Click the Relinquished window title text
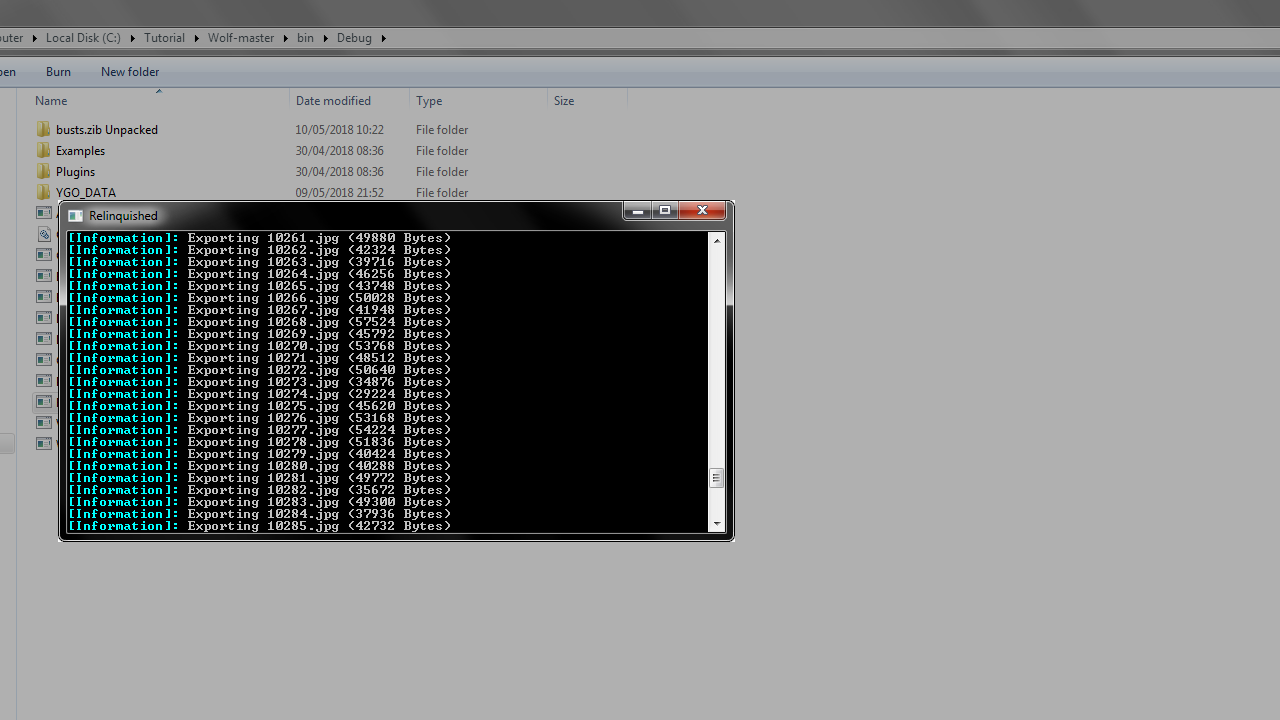1280x720 pixels. pos(123,216)
